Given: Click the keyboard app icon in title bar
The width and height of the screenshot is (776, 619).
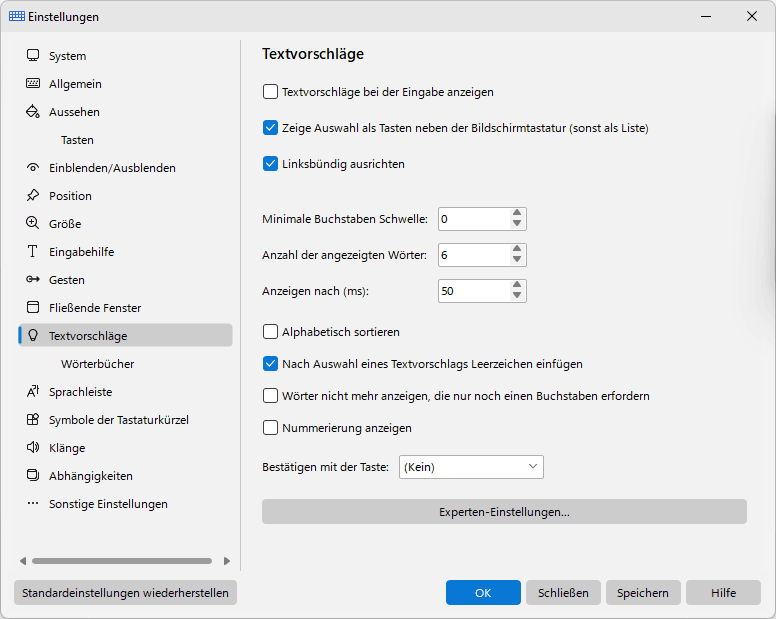Looking at the screenshot, I should [x=17, y=16].
